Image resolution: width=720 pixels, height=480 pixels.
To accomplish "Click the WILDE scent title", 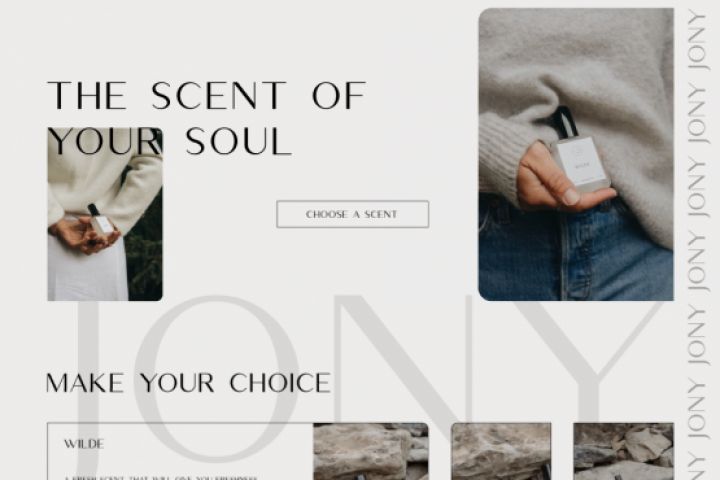I will click(x=84, y=444).
